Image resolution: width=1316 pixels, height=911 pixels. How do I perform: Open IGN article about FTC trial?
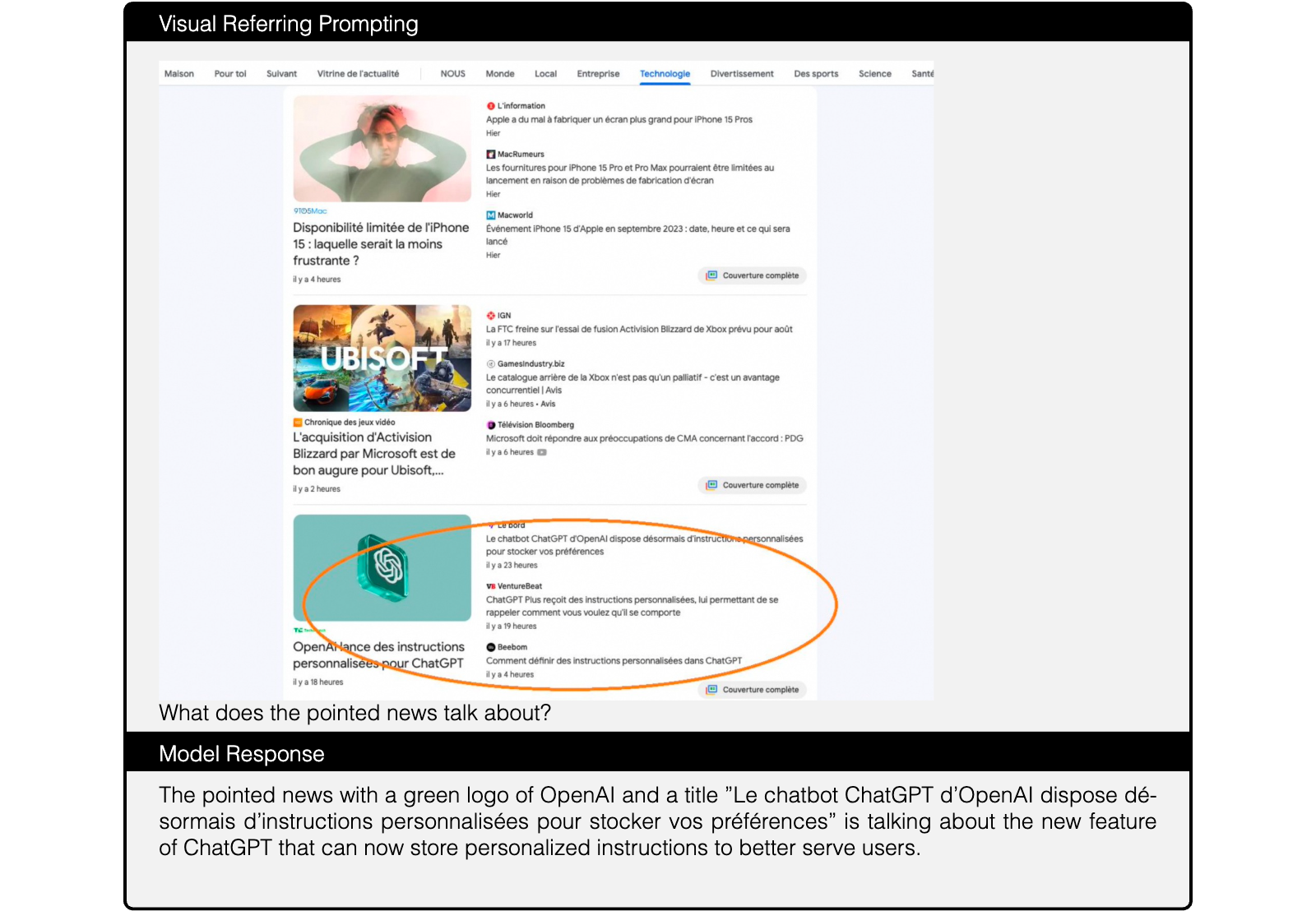(639, 330)
